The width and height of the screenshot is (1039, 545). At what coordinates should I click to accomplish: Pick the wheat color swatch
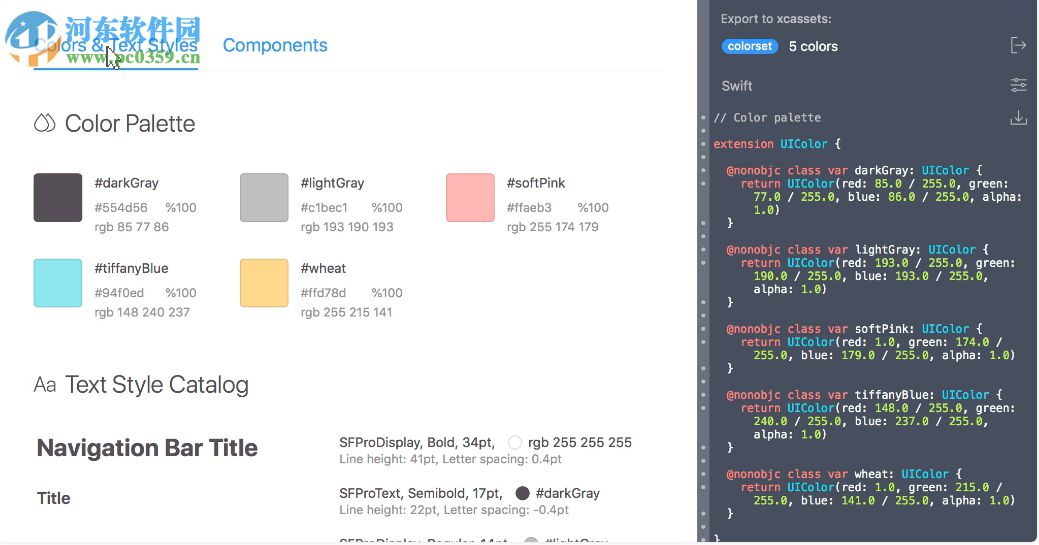[x=264, y=283]
